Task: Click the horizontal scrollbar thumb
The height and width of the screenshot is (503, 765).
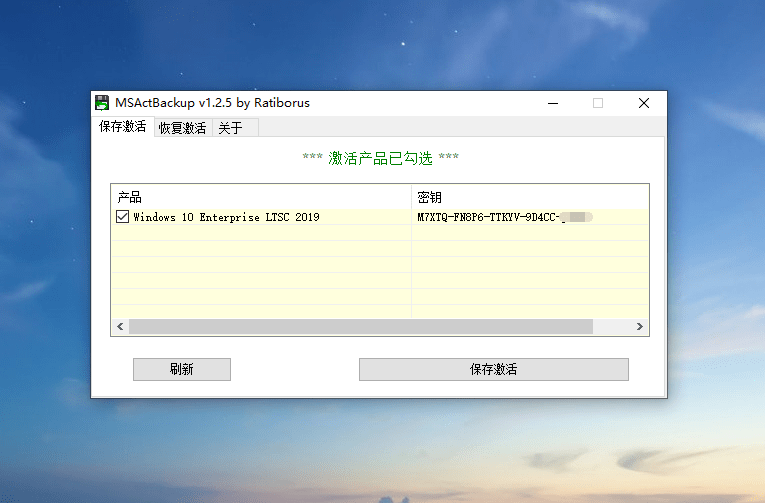Action: point(361,326)
